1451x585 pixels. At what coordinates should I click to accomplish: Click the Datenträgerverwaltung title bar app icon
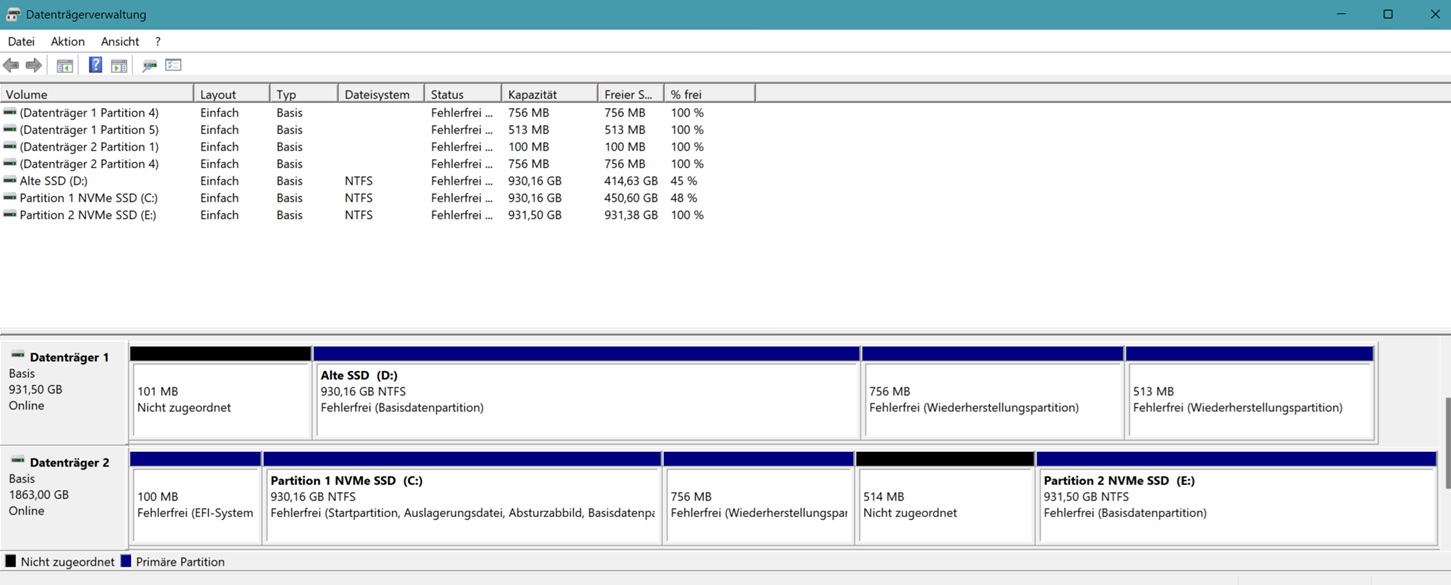pyautogui.click(x=13, y=14)
